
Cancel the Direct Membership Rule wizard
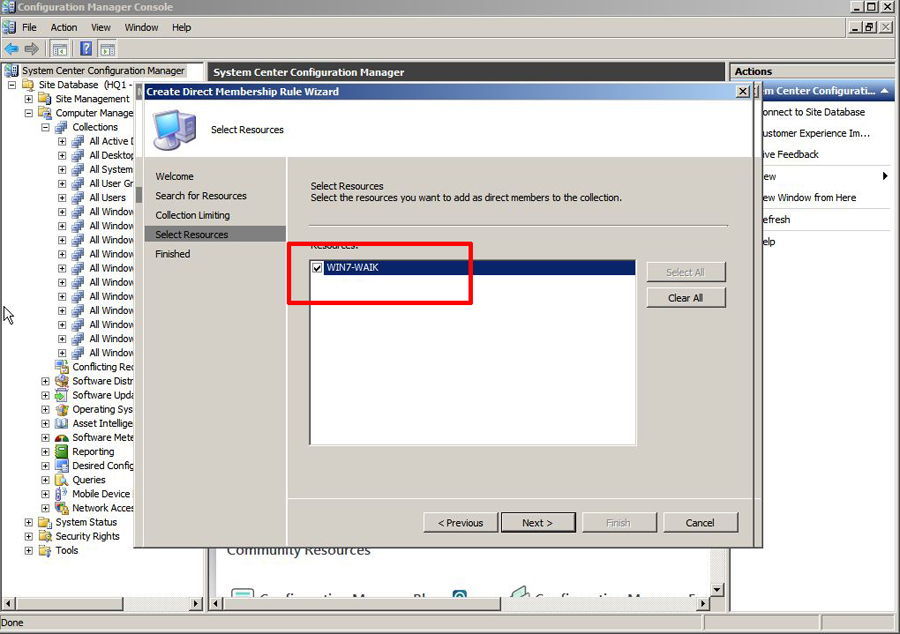700,523
